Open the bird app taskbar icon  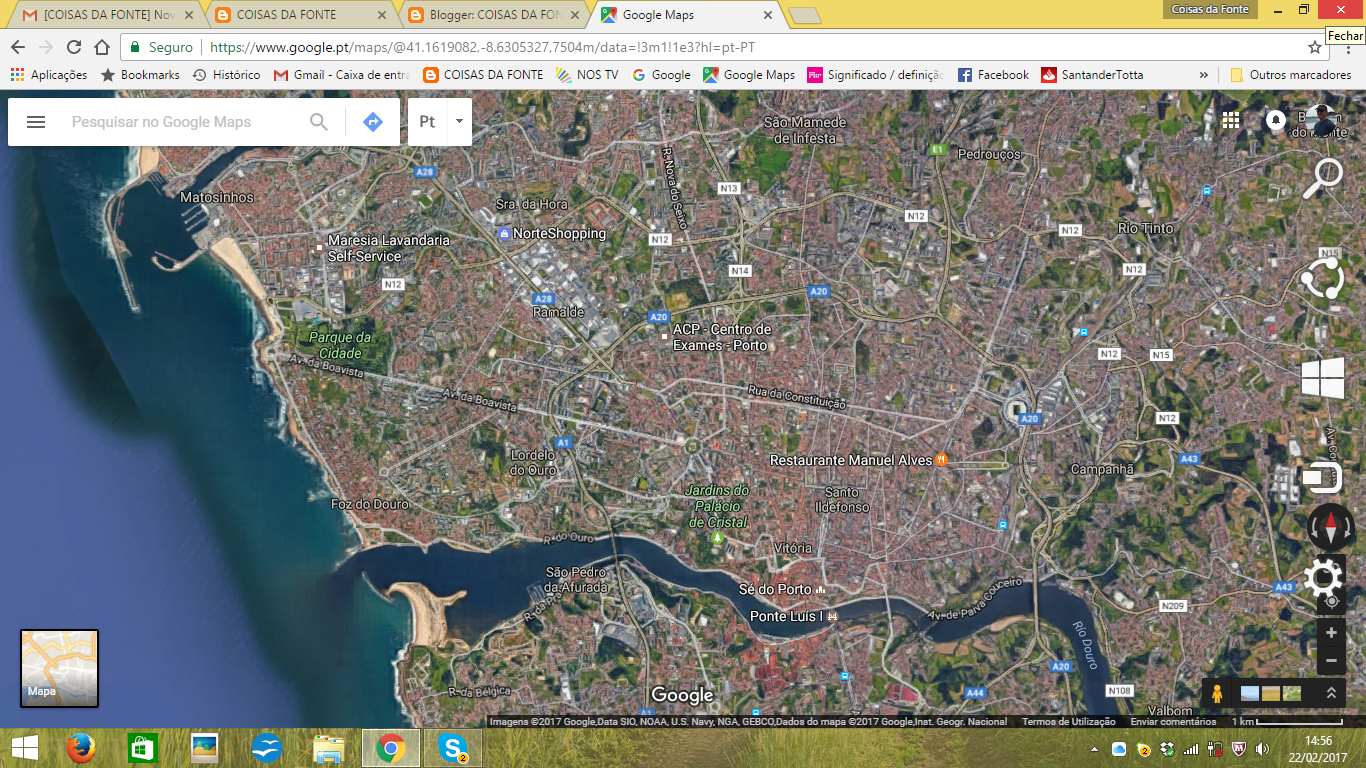pos(267,748)
